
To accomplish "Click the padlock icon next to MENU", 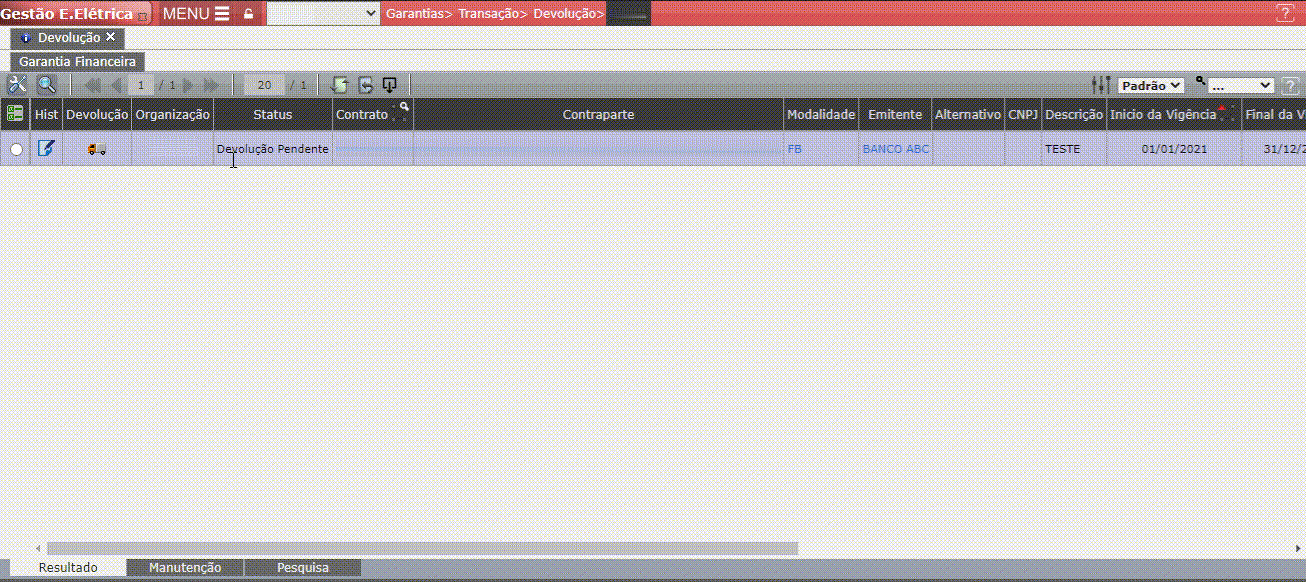I will pyautogui.click(x=248, y=14).
